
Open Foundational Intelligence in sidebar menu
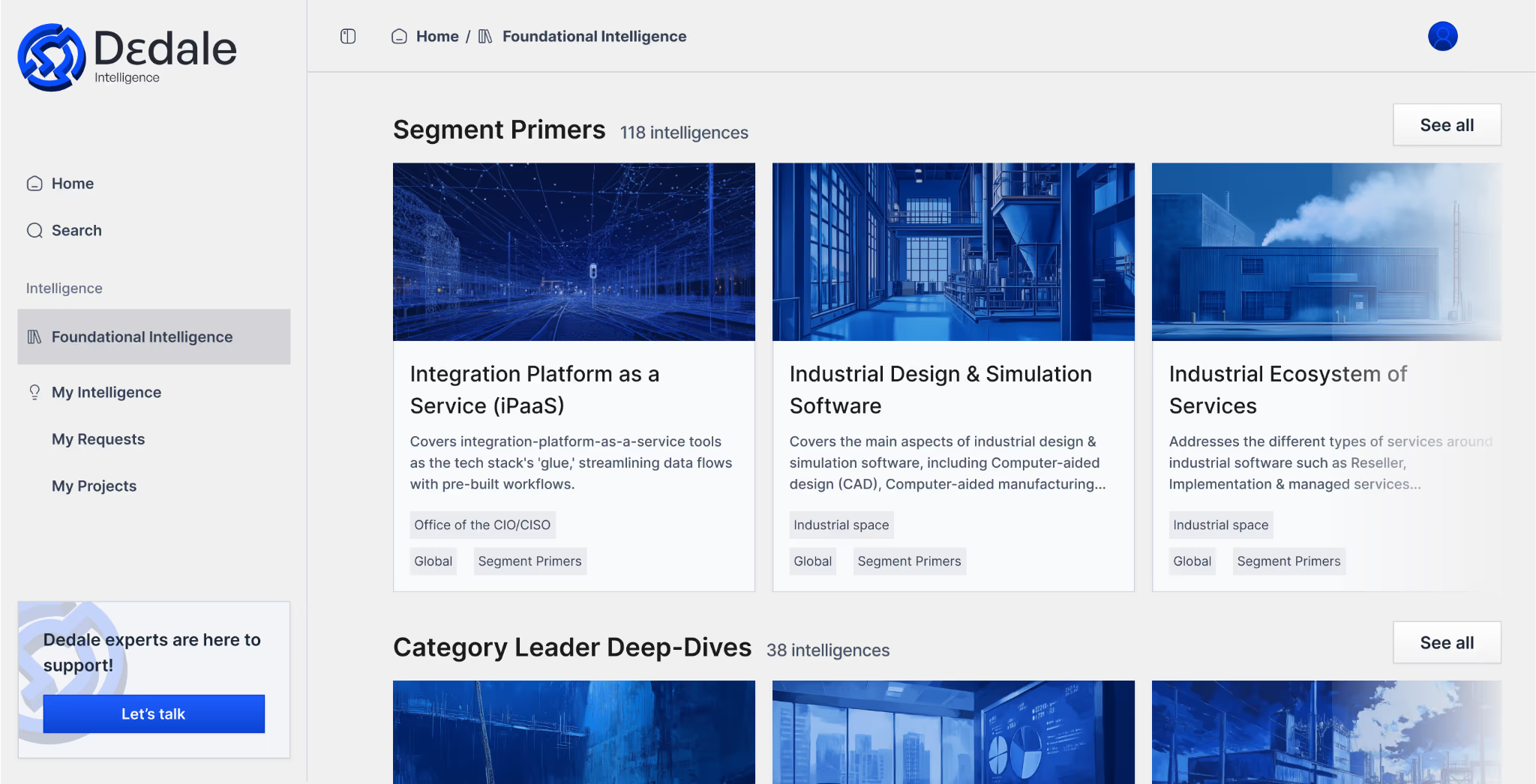(142, 337)
